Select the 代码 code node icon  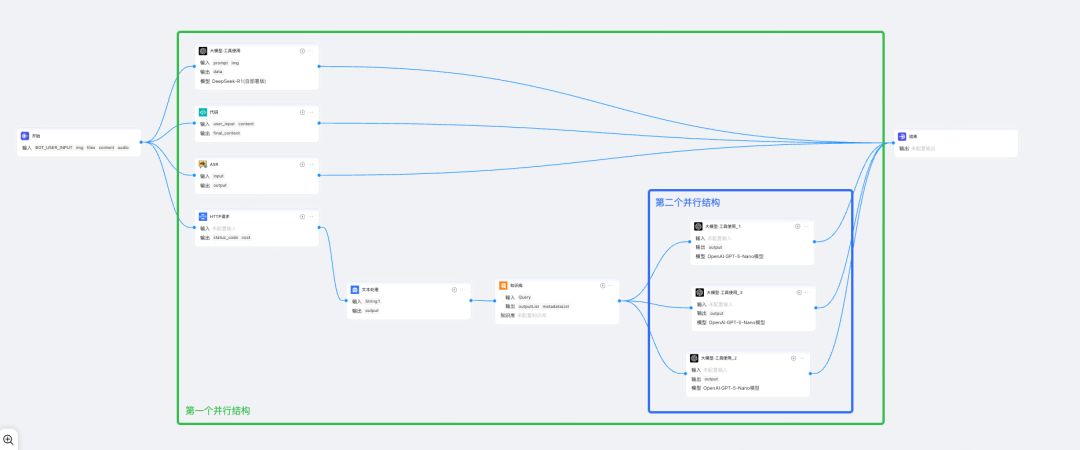point(203,112)
